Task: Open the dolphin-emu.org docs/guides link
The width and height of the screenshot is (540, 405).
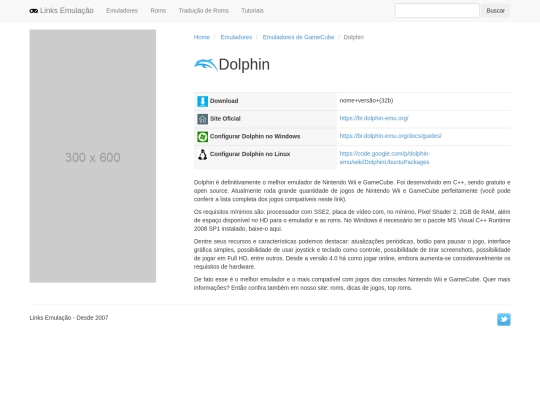Action: [391, 136]
